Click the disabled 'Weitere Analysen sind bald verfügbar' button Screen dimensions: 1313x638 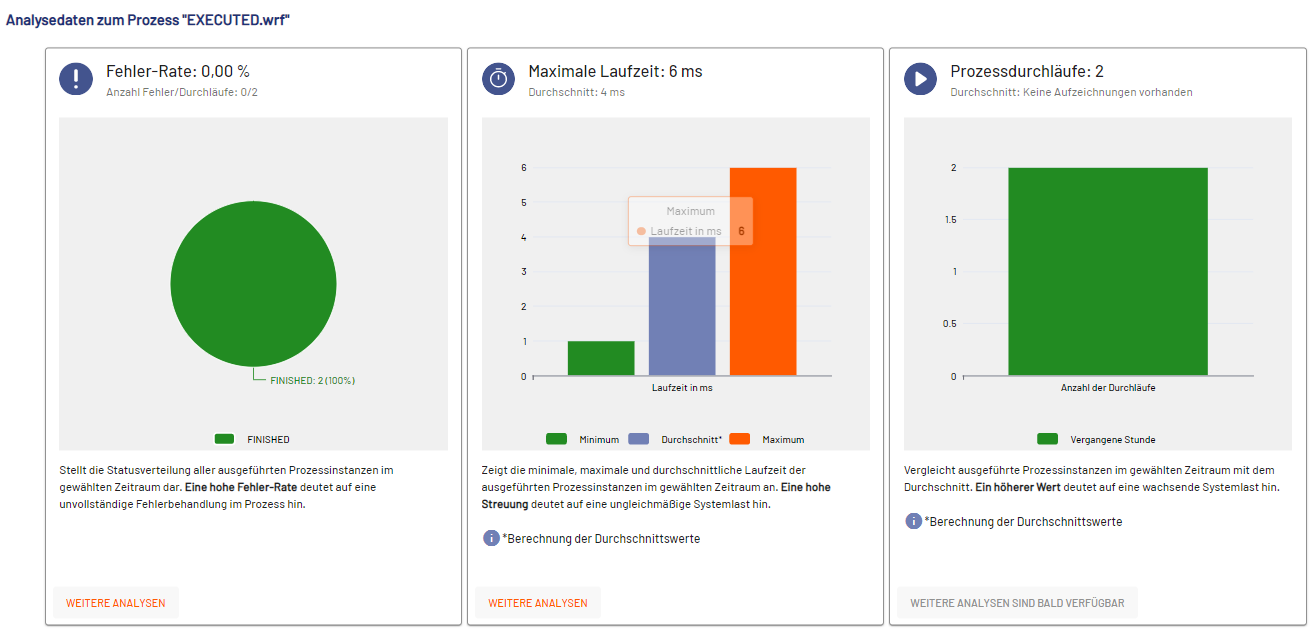pyautogui.click(x=1017, y=603)
